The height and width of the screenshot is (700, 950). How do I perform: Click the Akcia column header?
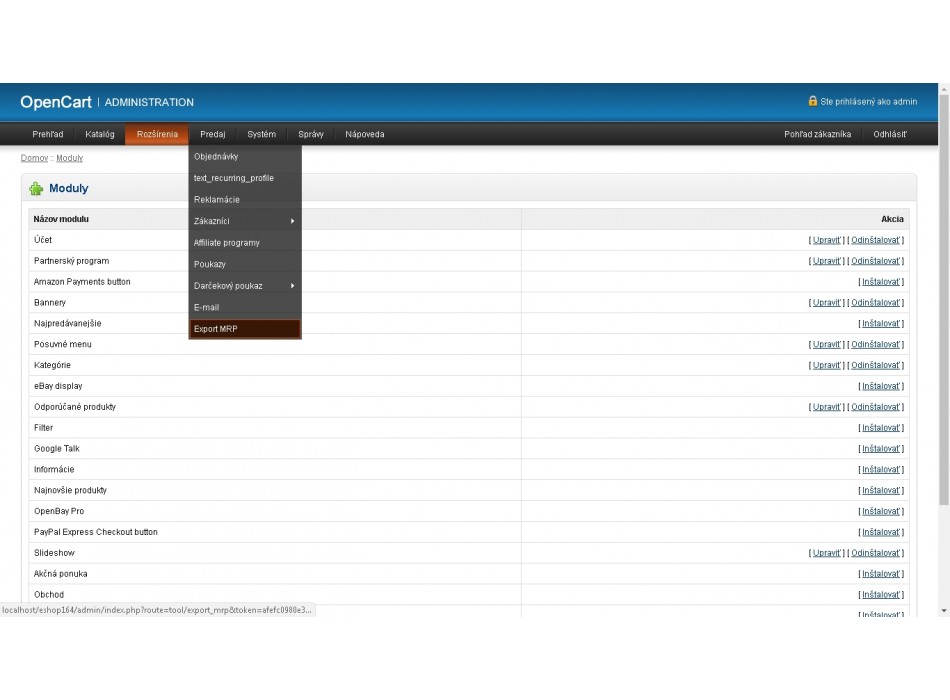(892, 219)
